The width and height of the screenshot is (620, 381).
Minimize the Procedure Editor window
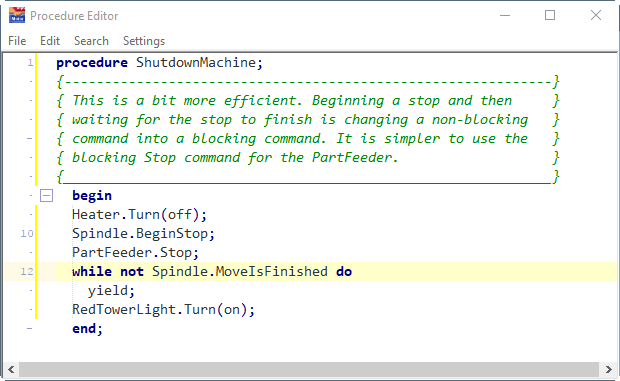pyautogui.click(x=505, y=15)
